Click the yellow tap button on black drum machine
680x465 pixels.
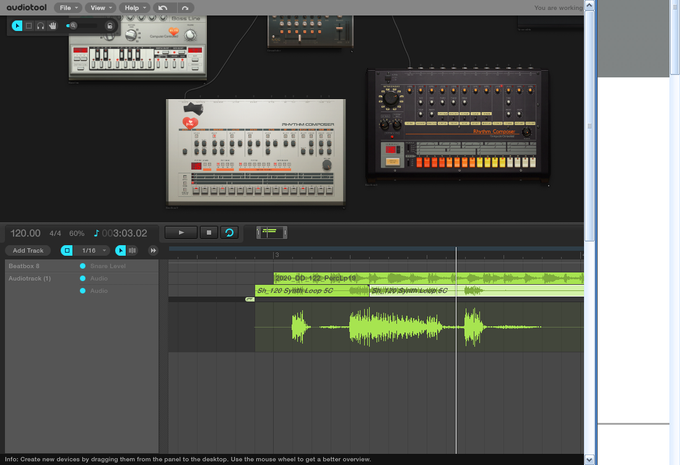[x=392, y=162]
